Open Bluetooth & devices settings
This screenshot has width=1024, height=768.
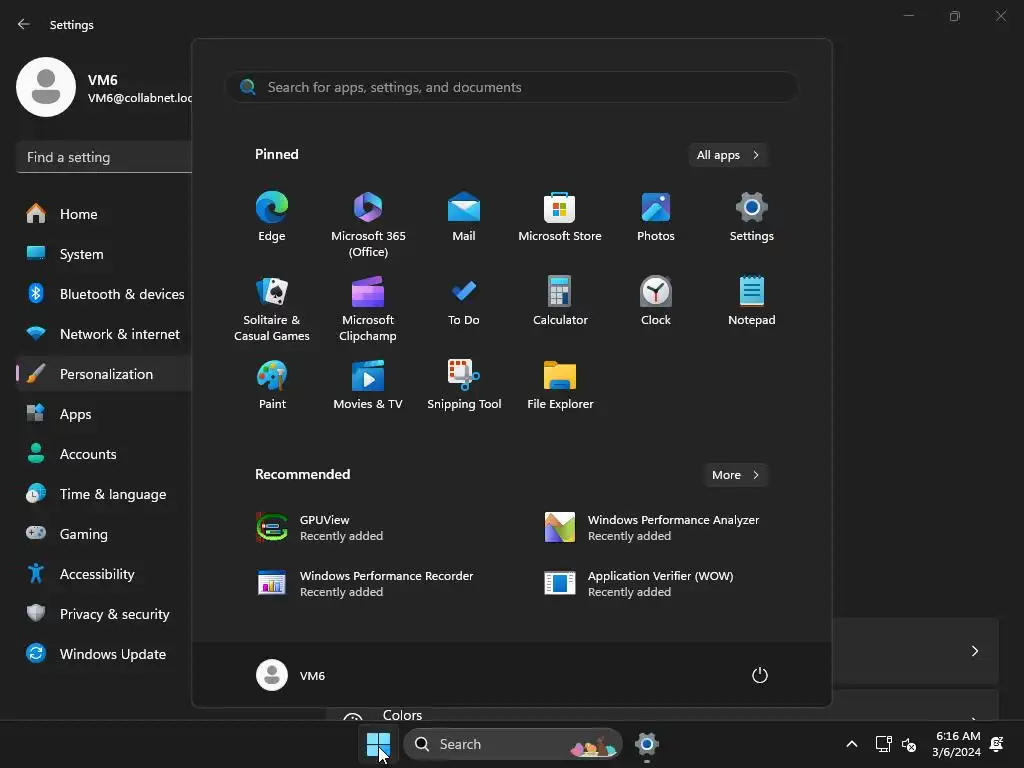[104, 294]
